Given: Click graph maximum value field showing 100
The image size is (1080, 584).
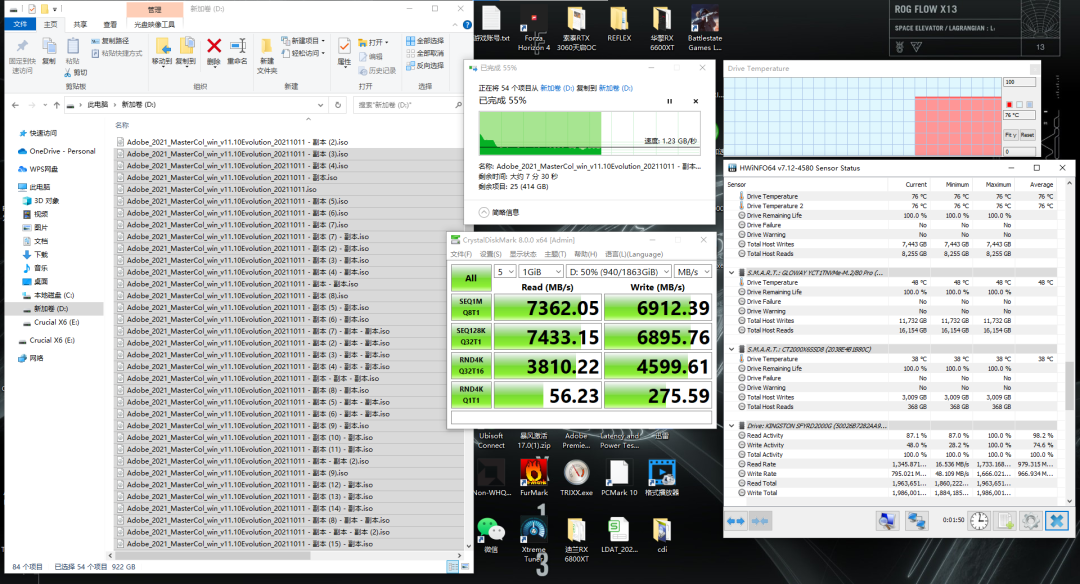Looking at the screenshot, I should [x=1019, y=82].
